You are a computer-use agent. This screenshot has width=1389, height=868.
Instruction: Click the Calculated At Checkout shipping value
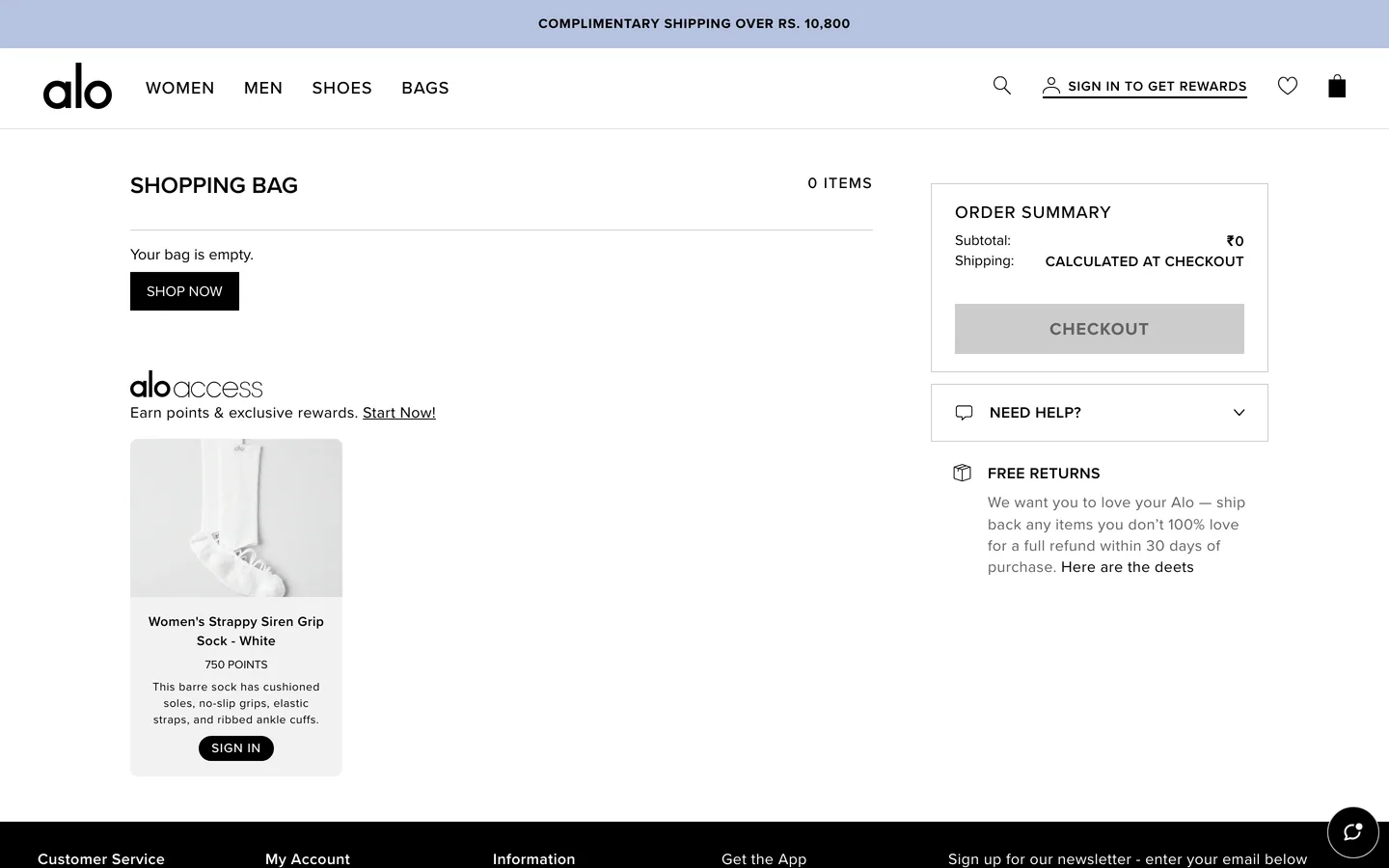pos(1145,261)
